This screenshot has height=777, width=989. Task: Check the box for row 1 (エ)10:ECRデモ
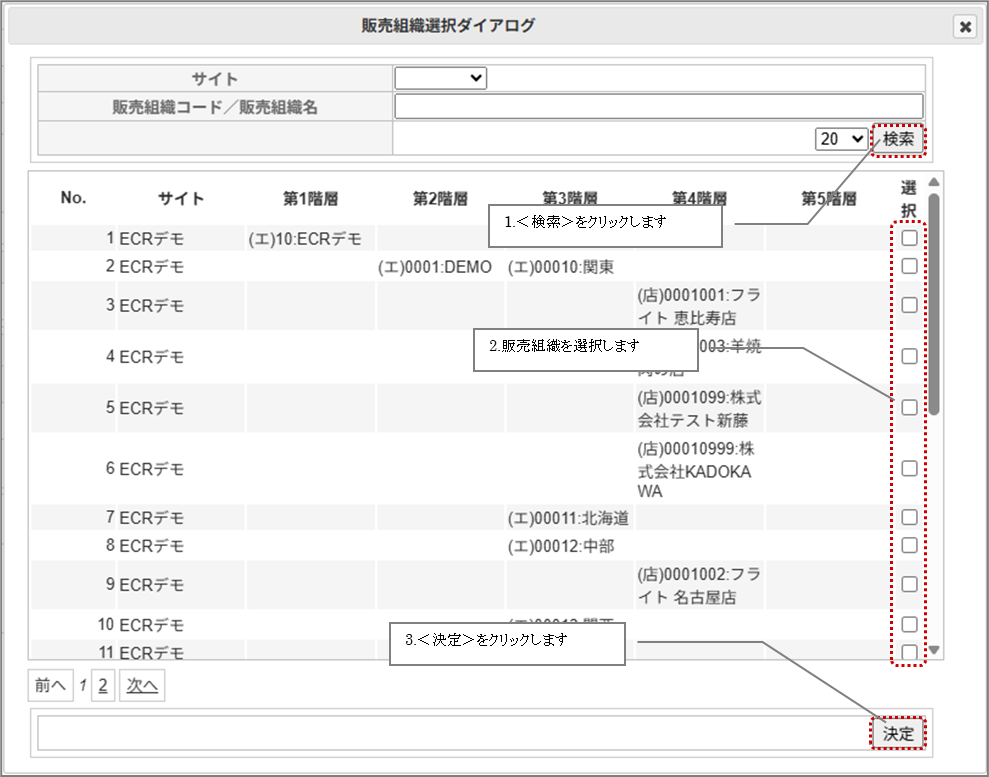pyautogui.click(x=909, y=238)
